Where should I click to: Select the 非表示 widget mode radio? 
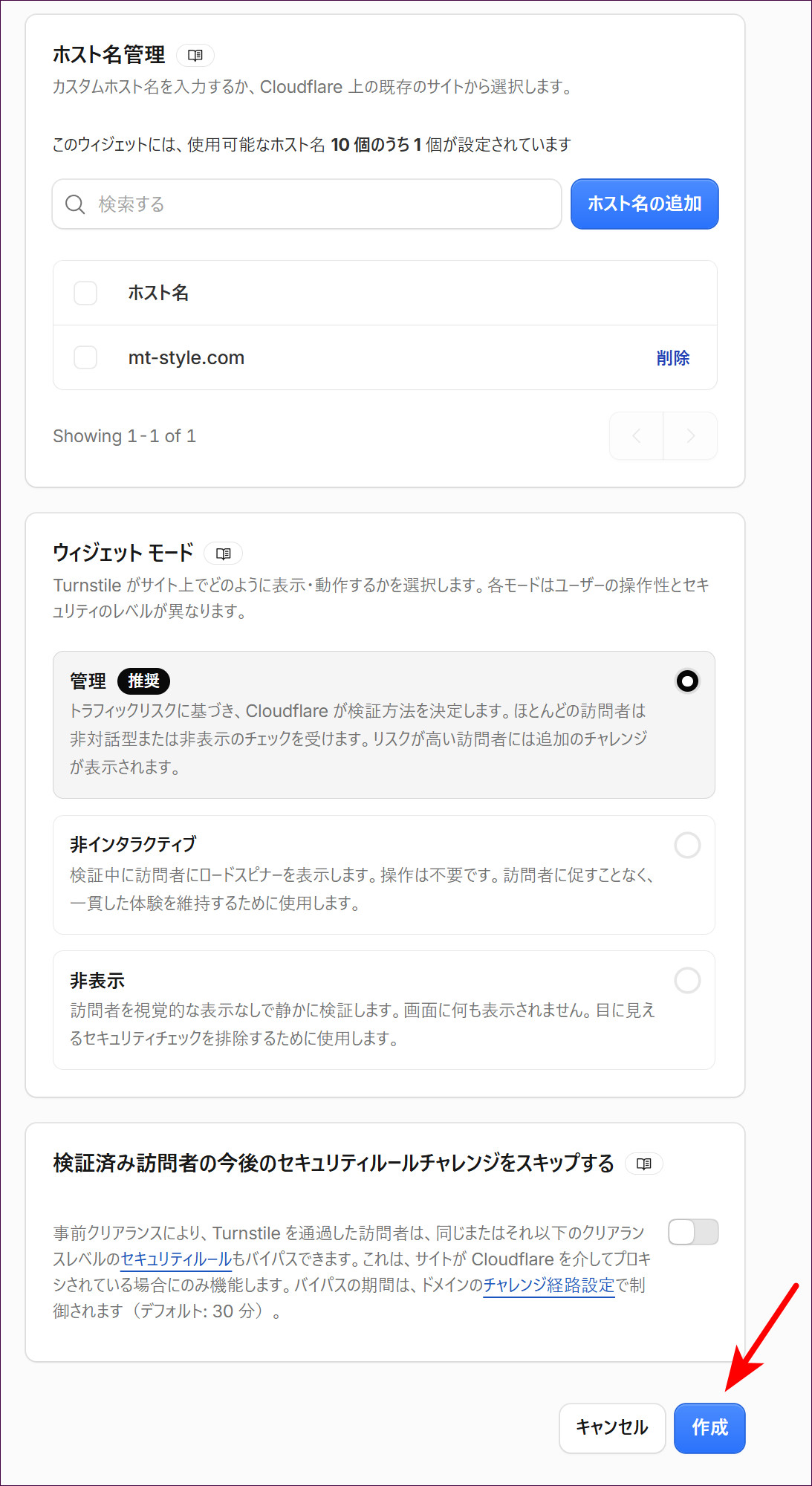coord(687,980)
